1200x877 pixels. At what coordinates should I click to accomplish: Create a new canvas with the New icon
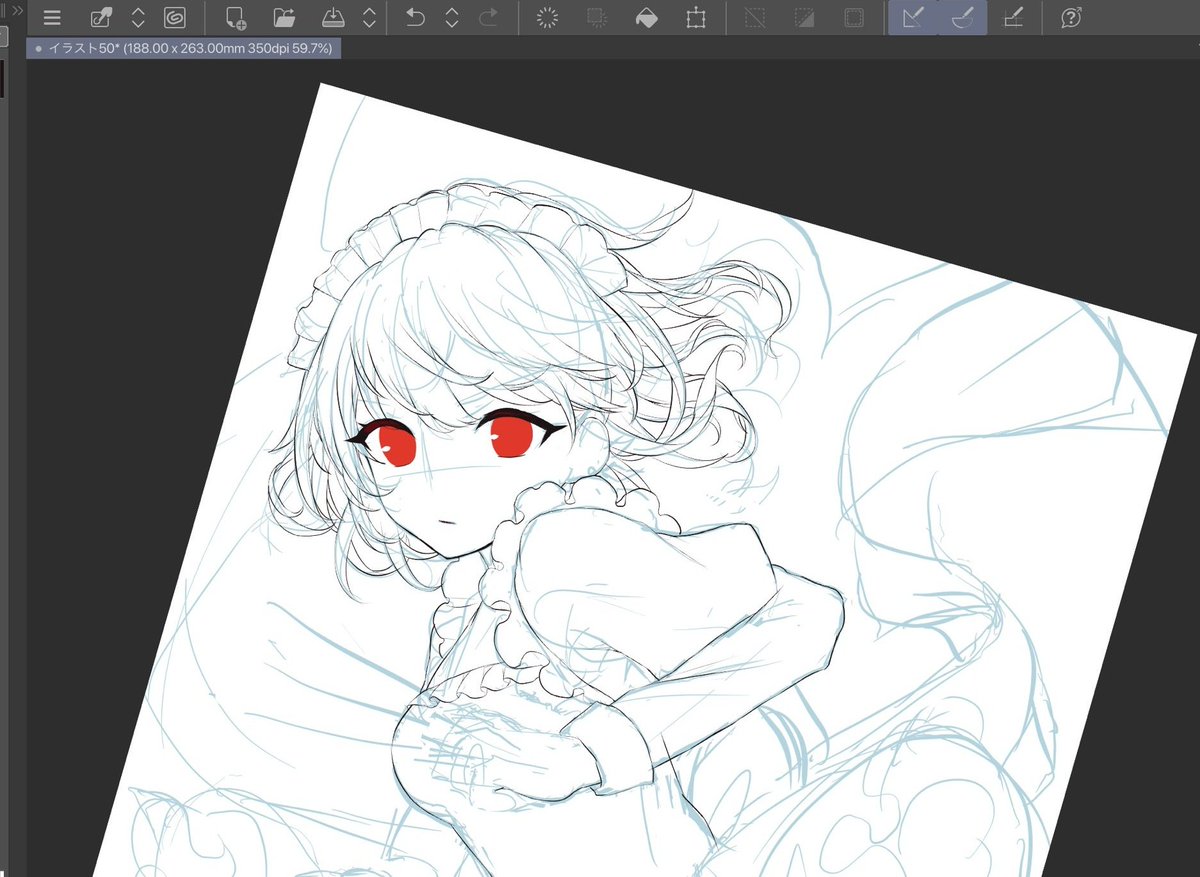pos(236,18)
